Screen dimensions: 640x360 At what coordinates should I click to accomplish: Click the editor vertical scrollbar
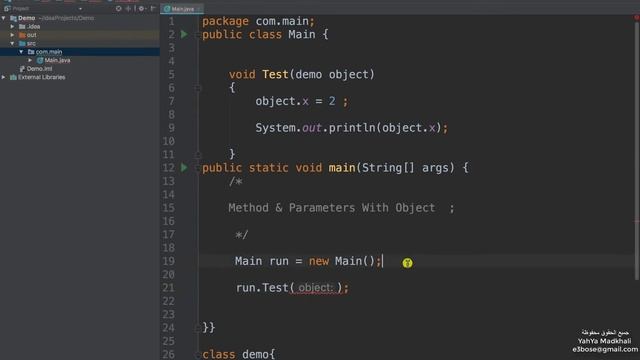[x=637, y=151]
